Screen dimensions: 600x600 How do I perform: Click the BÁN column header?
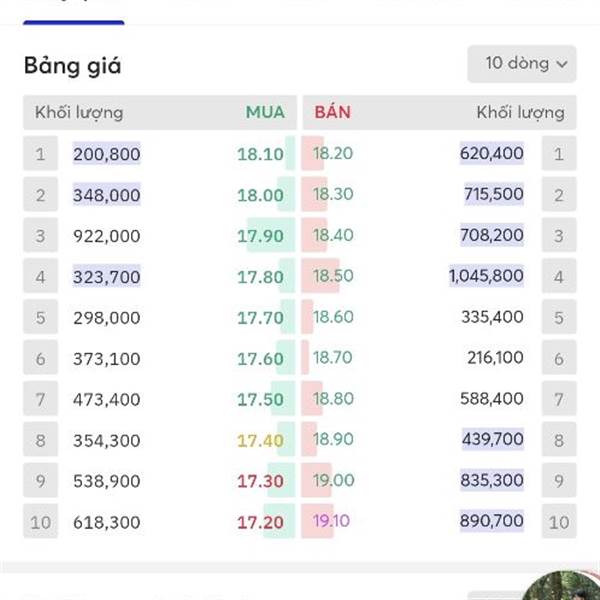pyautogui.click(x=333, y=112)
